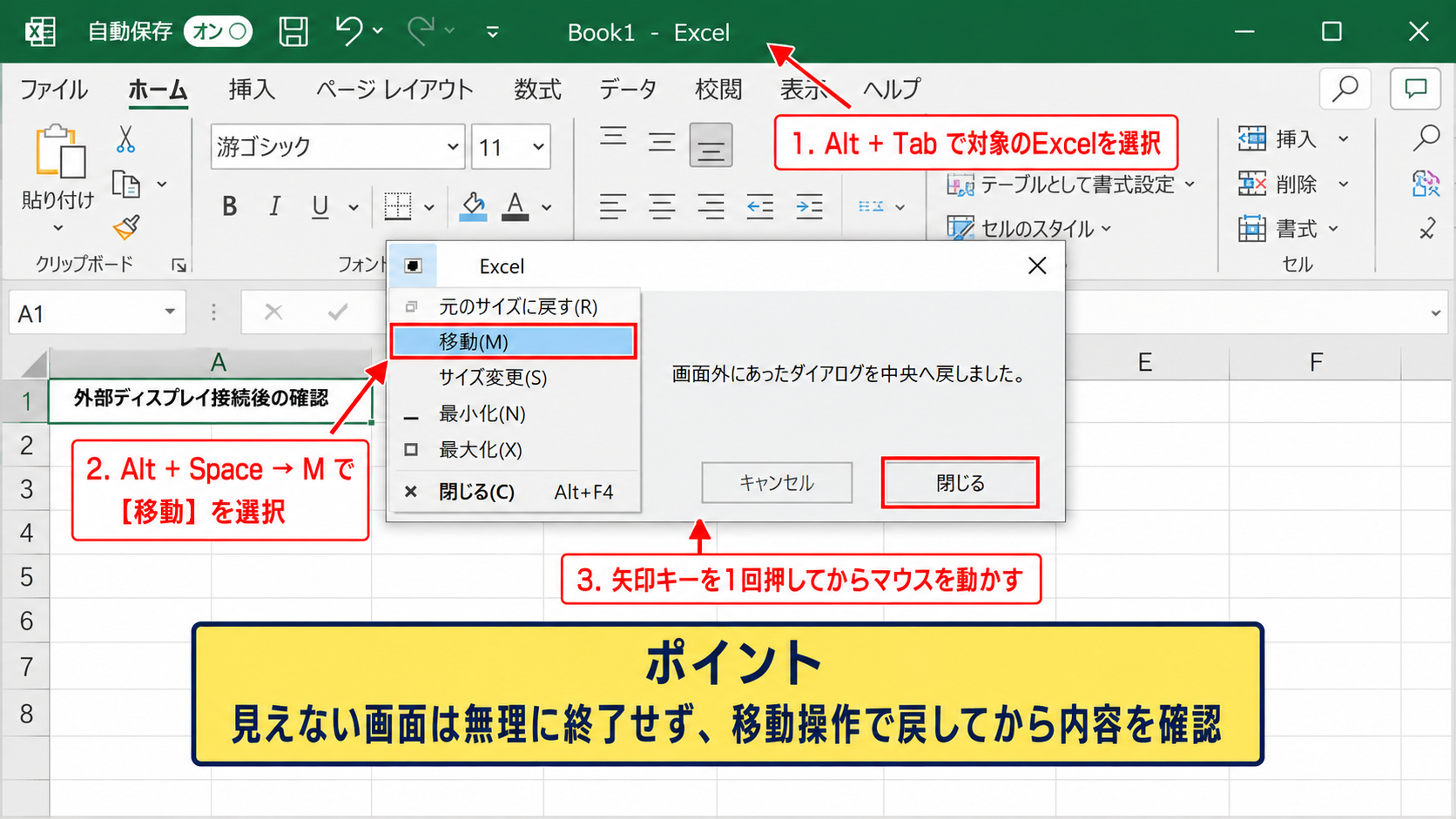
Task: Click the キャンセル button in the dialog
Action: point(777,482)
